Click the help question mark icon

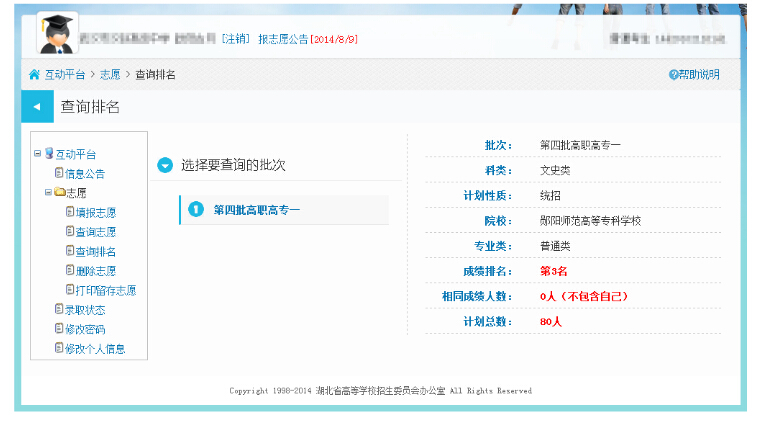pos(673,75)
